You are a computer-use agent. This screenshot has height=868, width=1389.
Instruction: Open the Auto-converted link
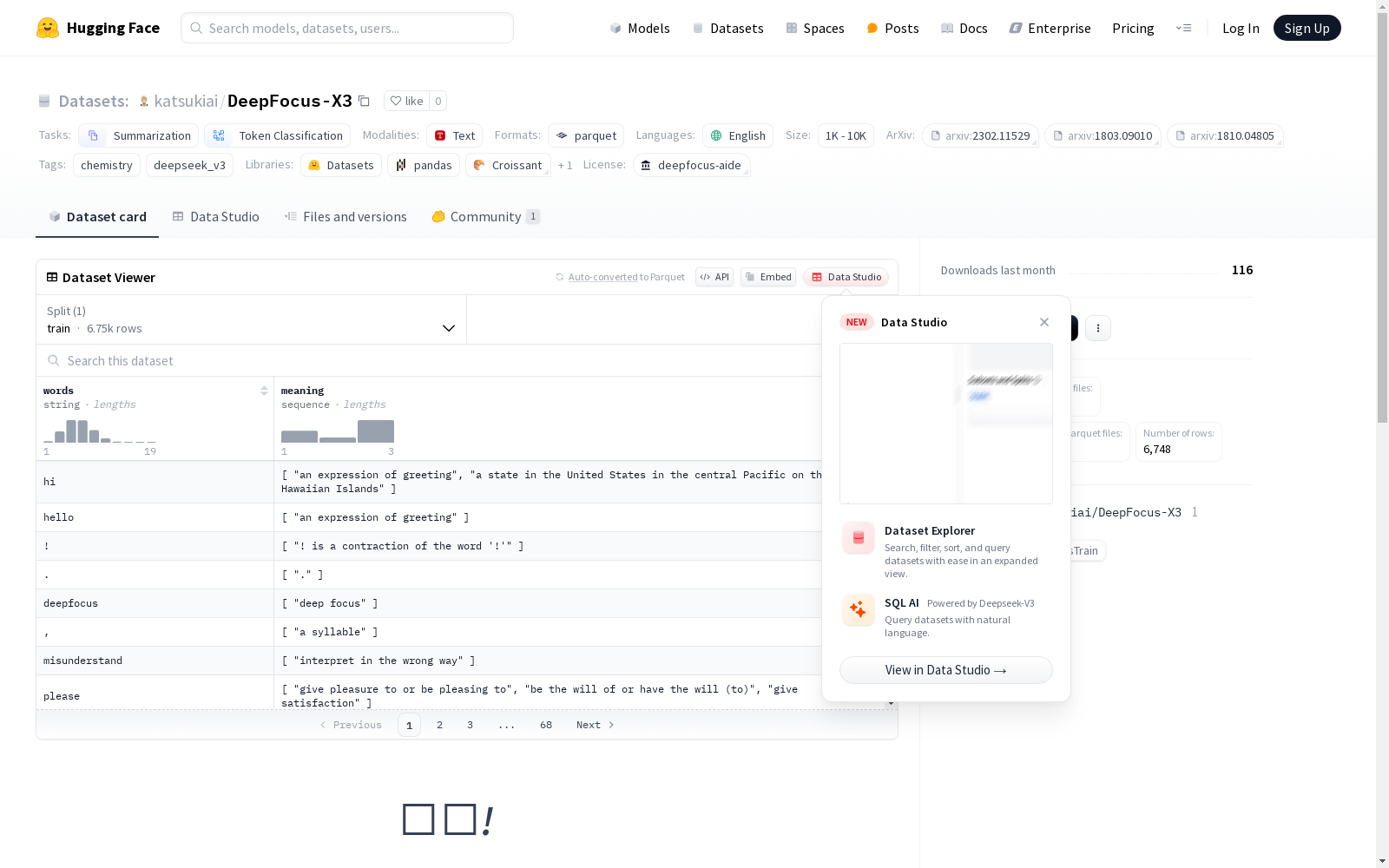[602, 277]
